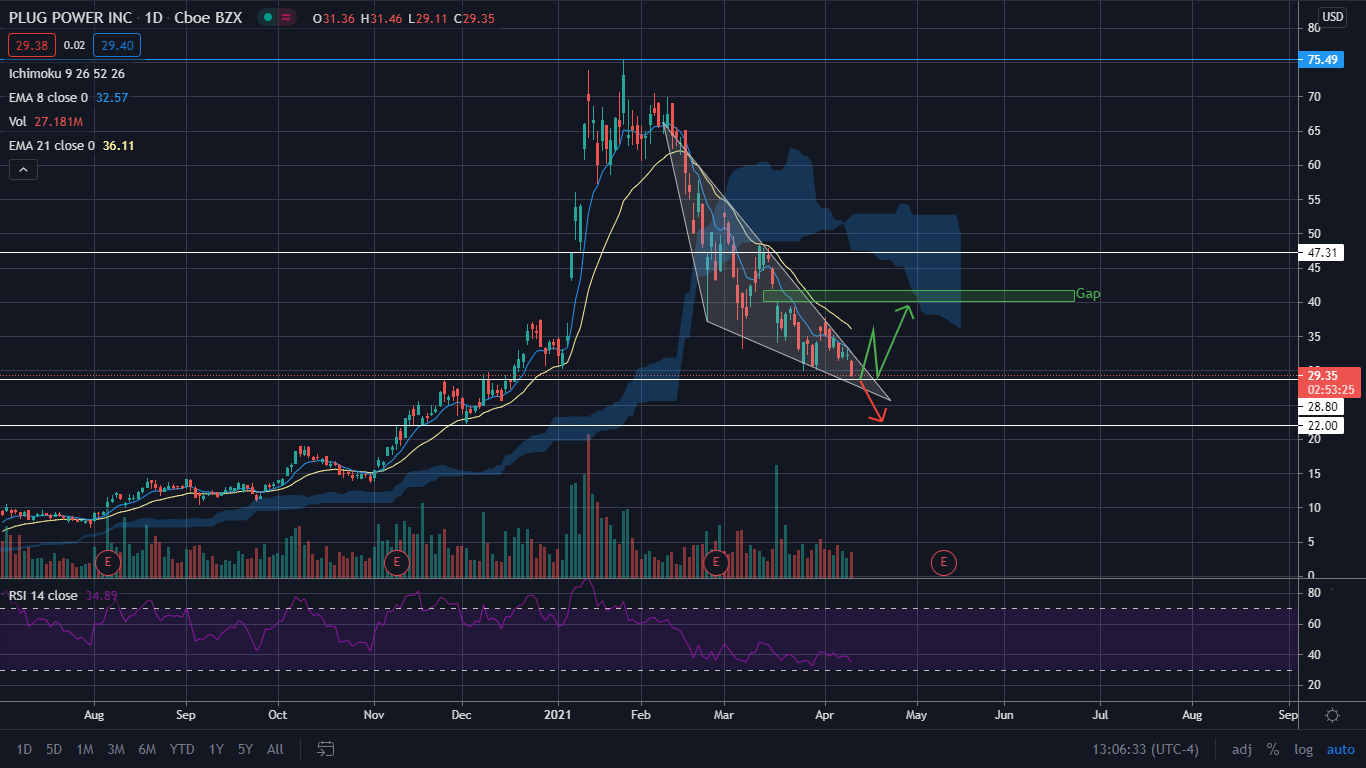The width and height of the screenshot is (1366, 768).
Task: Select the 3M time range
Action: point(116,749)
